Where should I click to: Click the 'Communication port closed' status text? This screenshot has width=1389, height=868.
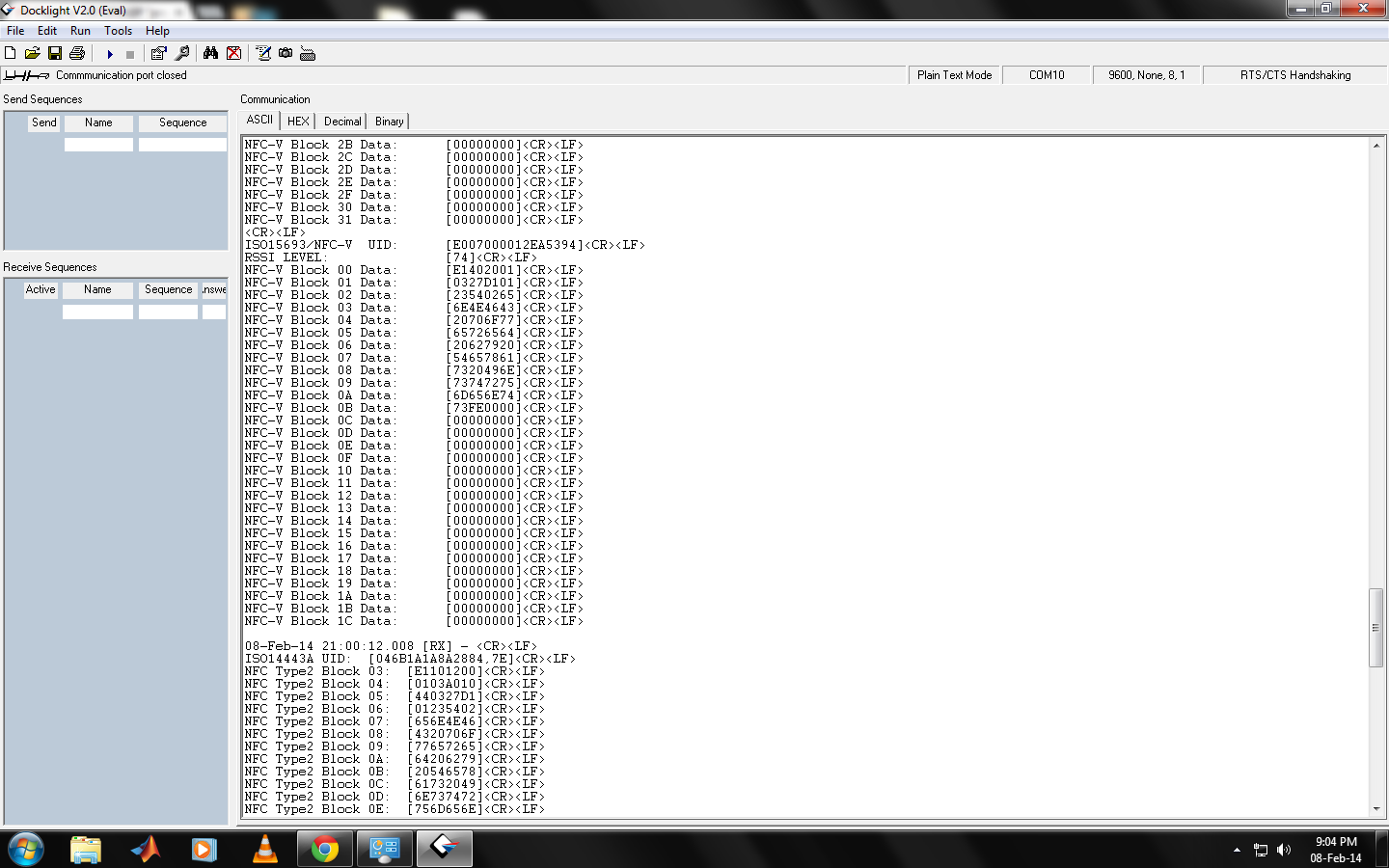pos(122,75)
